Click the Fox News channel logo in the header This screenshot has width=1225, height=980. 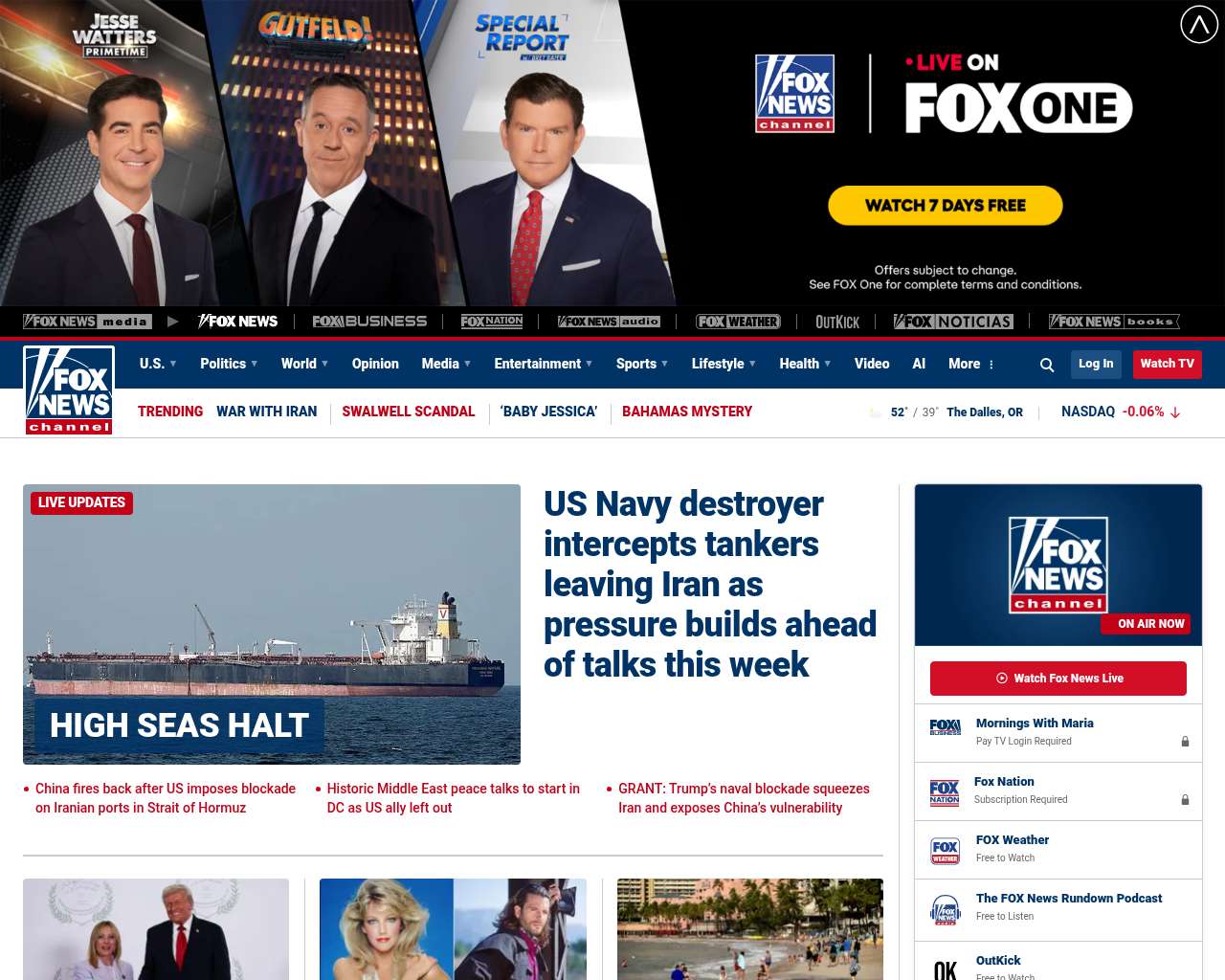(x=69, y=390)
